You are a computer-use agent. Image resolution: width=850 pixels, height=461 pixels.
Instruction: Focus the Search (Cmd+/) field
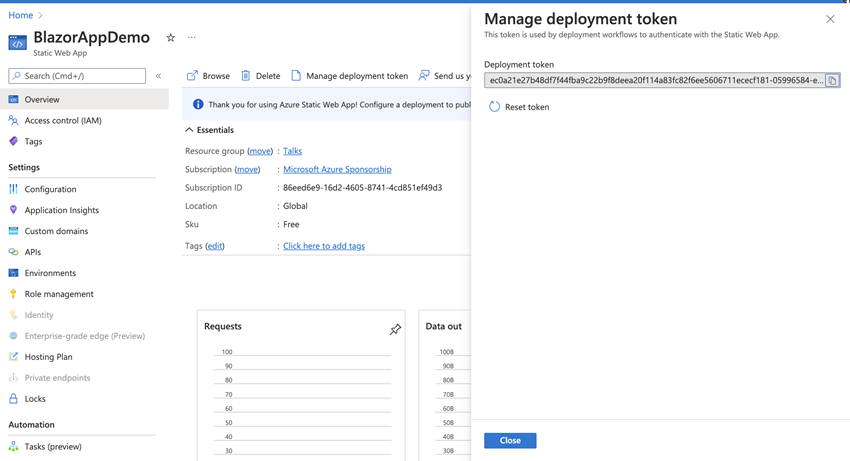pos(77,76)
